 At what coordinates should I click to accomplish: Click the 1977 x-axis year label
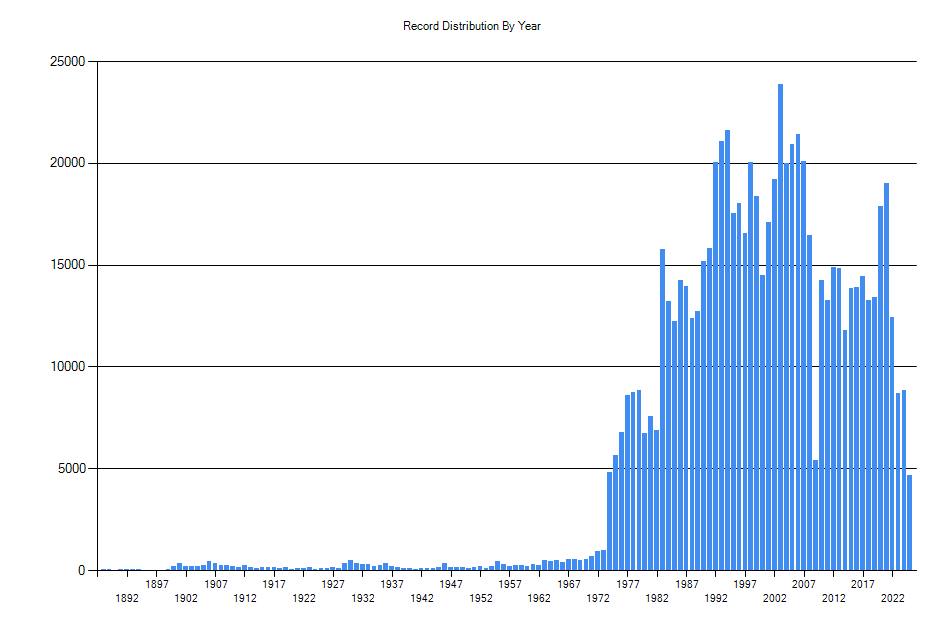click(628, 585)
